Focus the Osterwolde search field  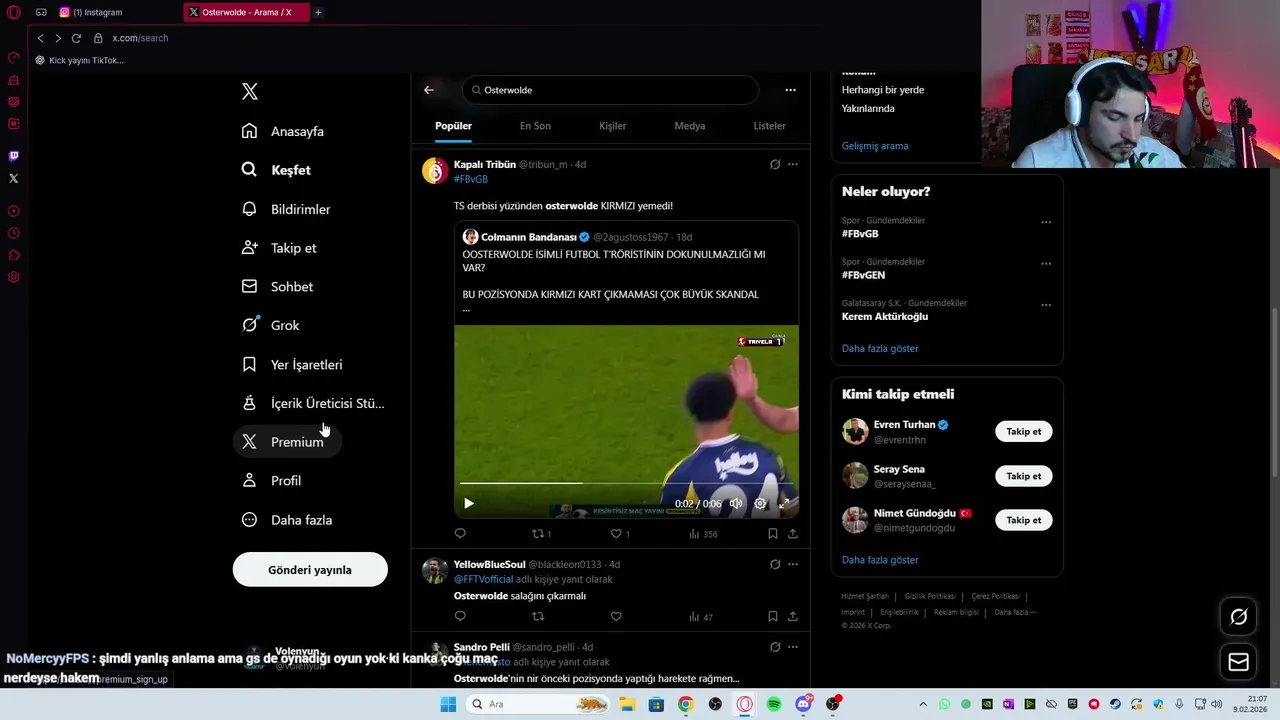tap(610, 90)
